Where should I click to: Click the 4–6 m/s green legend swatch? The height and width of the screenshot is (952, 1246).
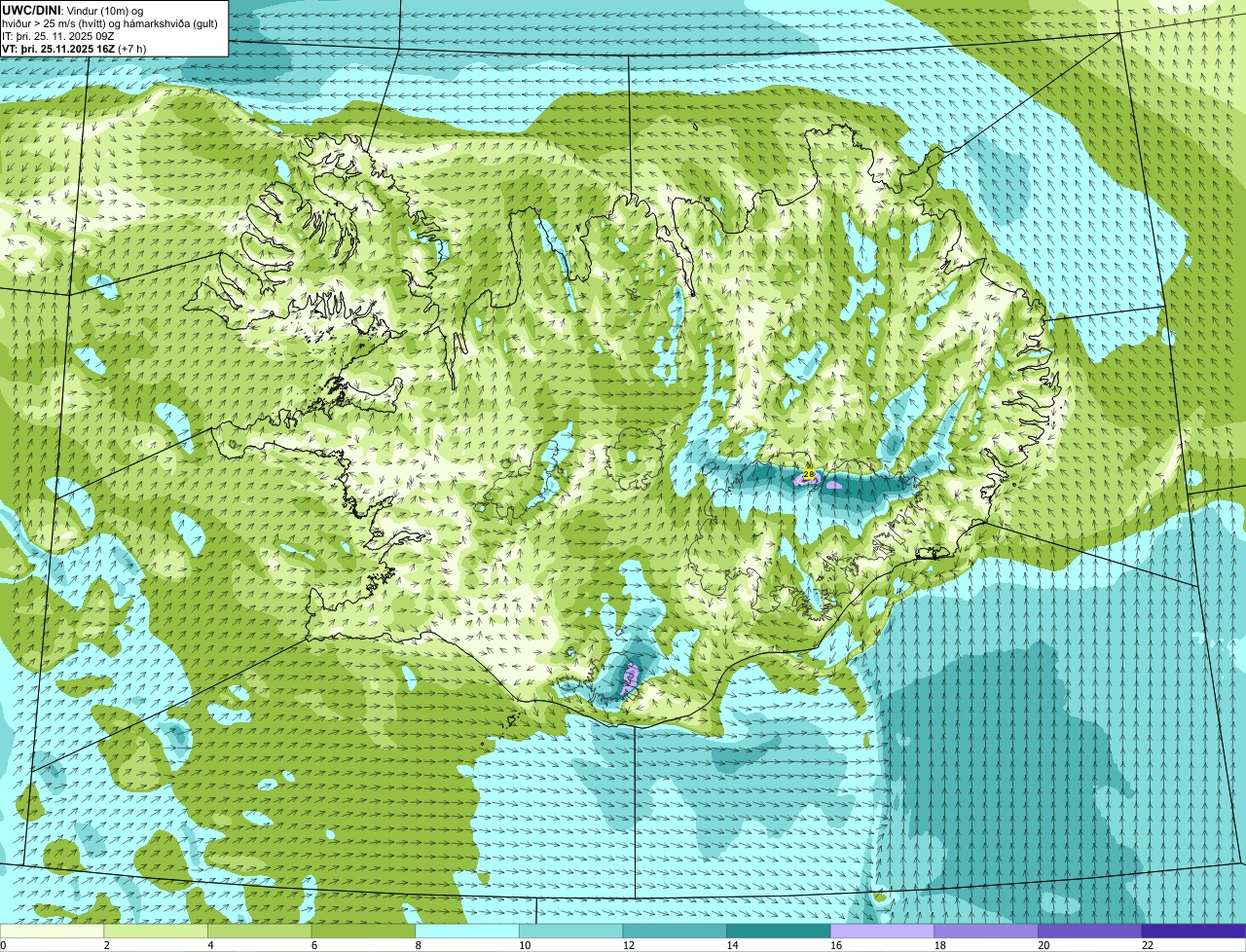(259, 931)
